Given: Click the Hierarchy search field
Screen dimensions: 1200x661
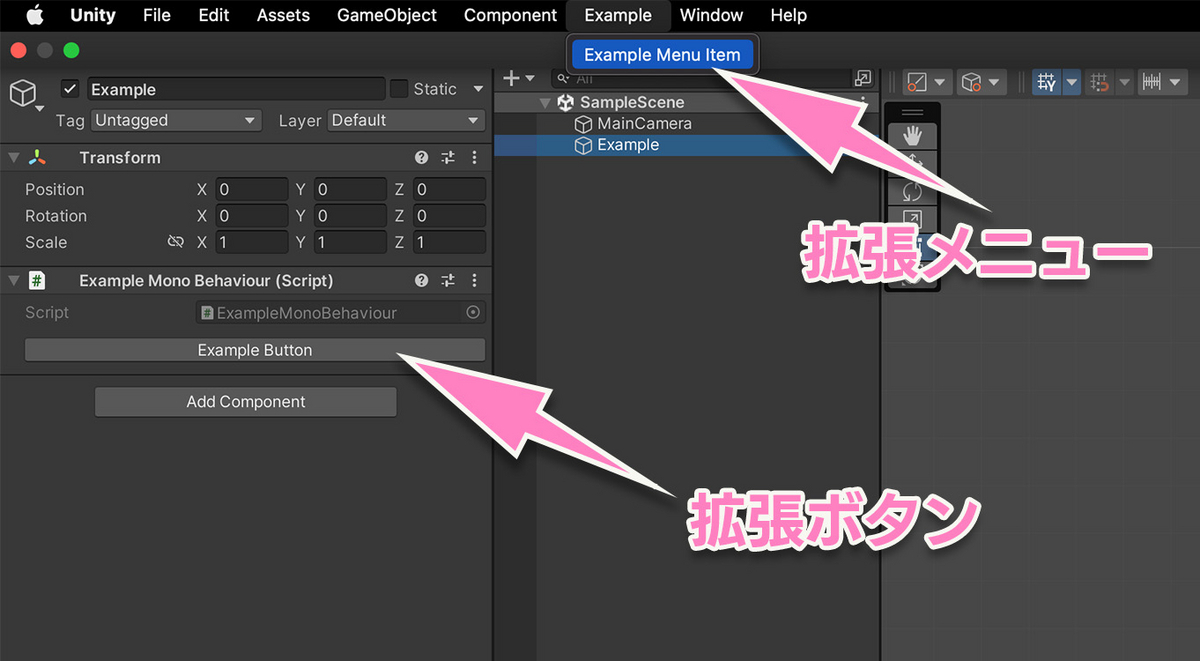Looking at the screenshot, I should [x=700, y=78].
